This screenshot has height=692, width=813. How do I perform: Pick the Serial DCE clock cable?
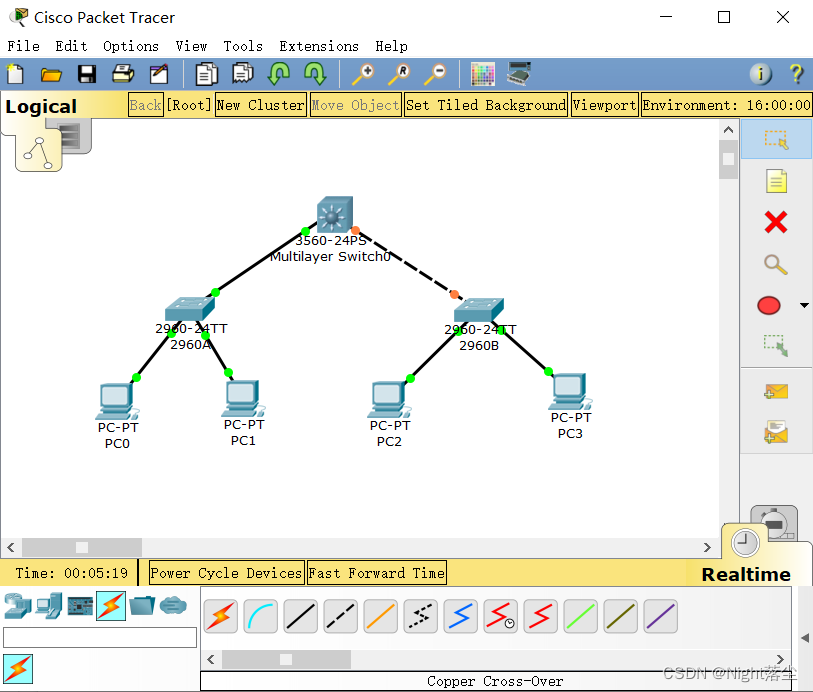click(x=500, y=616)
